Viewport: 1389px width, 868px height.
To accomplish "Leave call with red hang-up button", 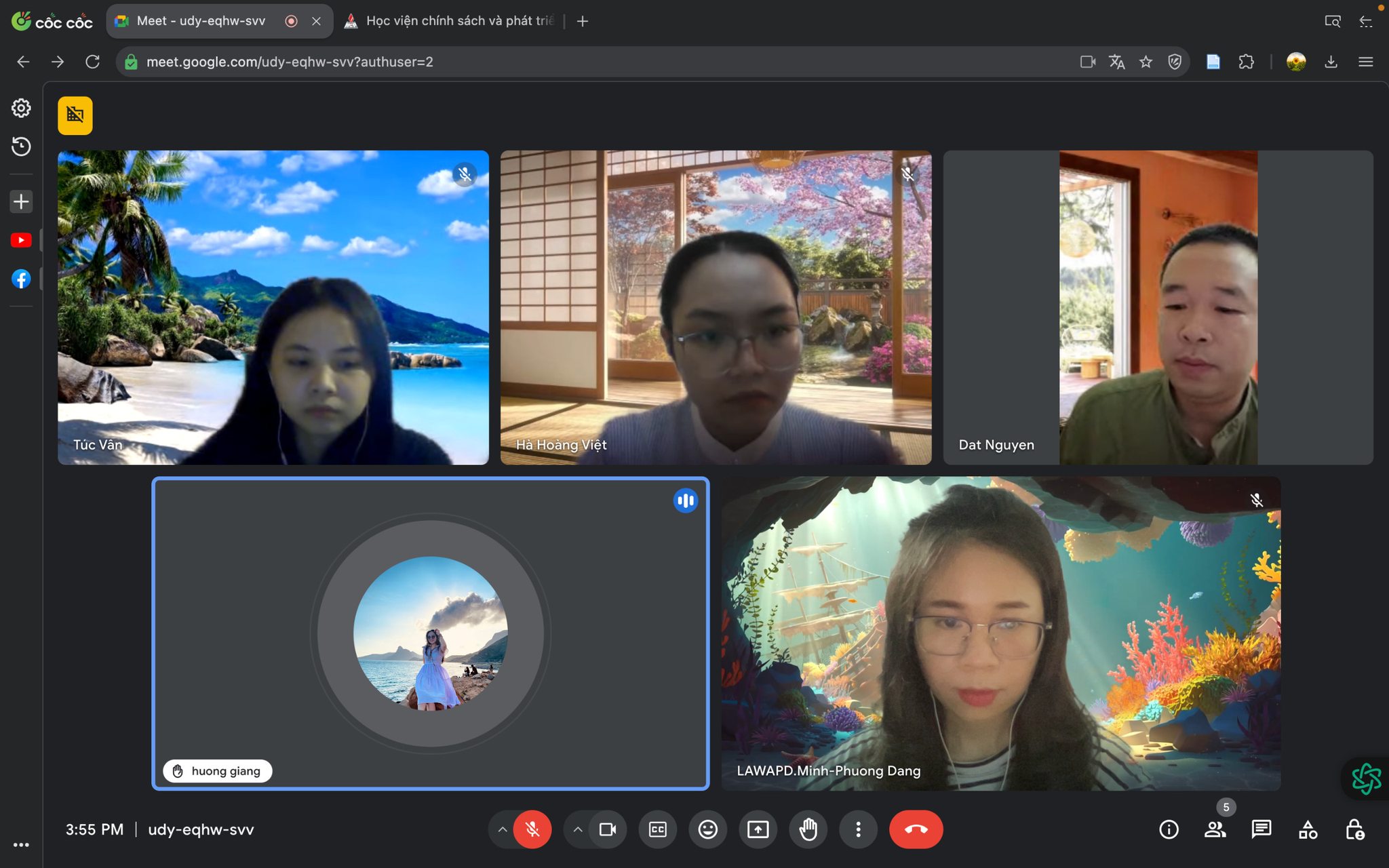I will [x=916, y=829].
